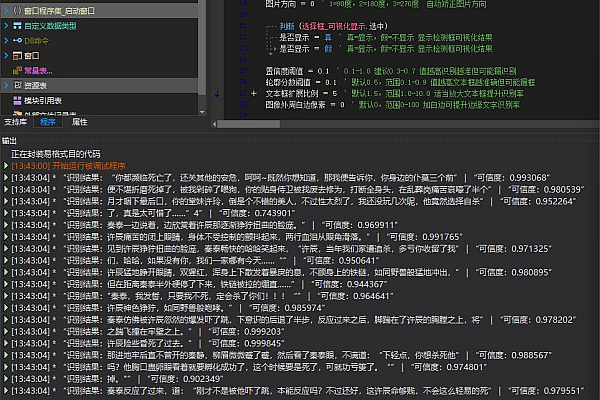This screenshot has height=400, width=600.
Task: Expand output row with 可信度 0.999845
Action: click(x=6, y=343)
